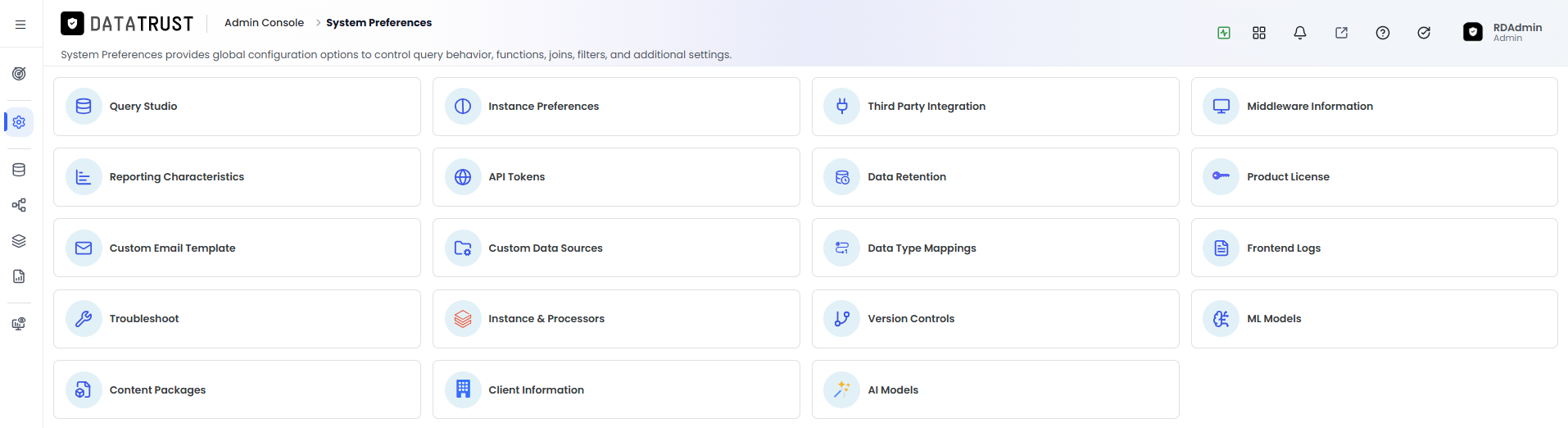Open the AI Models card
Viewport: 1568px width, 428px height.
point(995,389)
